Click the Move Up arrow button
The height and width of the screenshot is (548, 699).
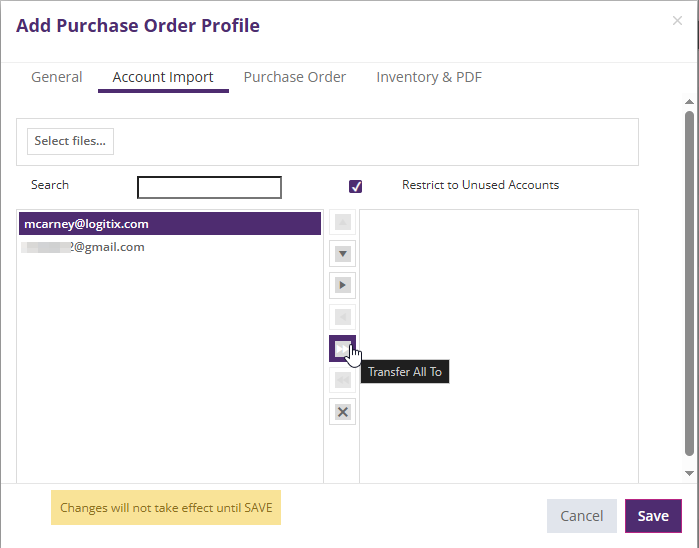coord(342,222)
